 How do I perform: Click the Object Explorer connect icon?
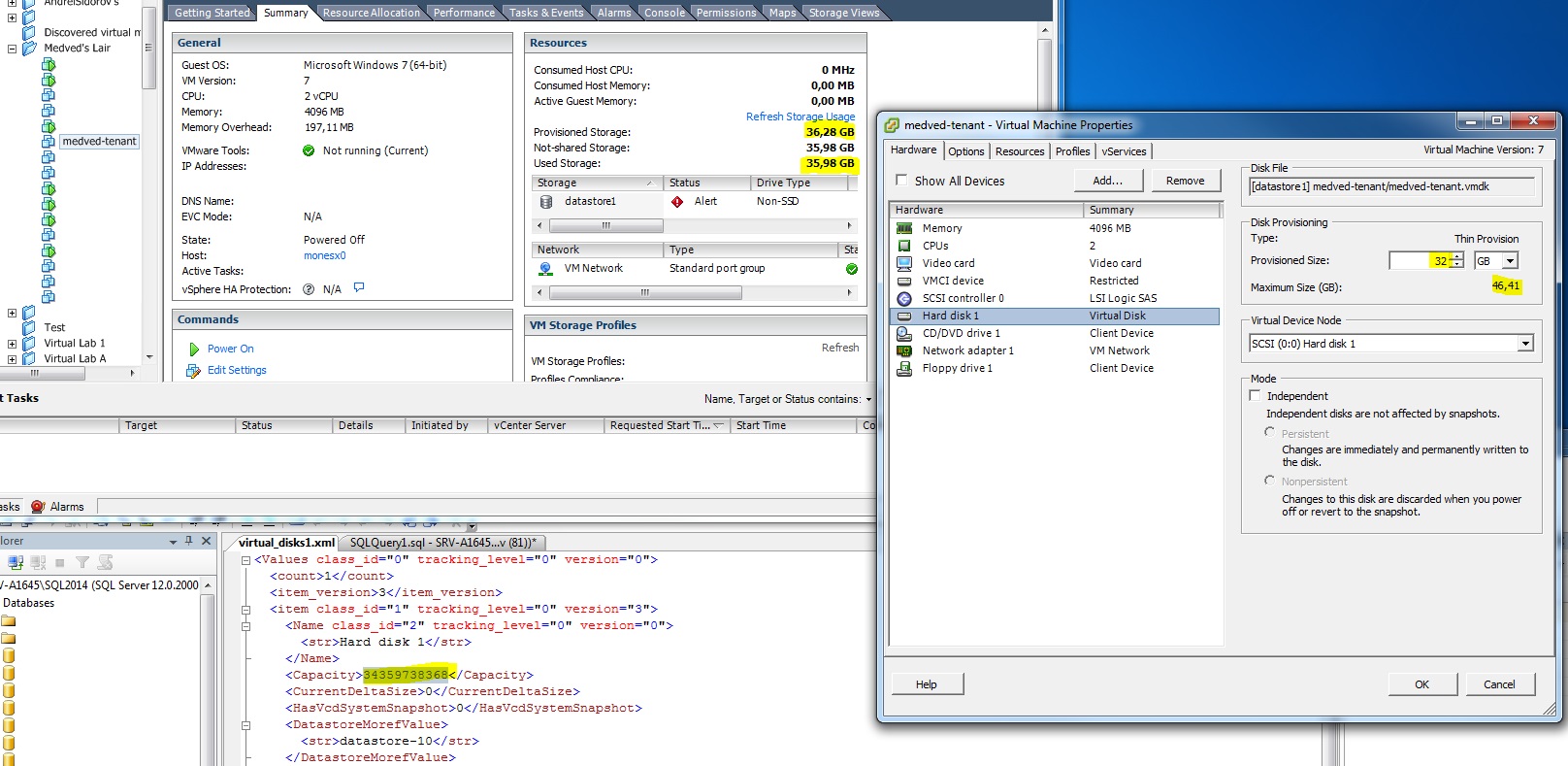click(16, 562)
